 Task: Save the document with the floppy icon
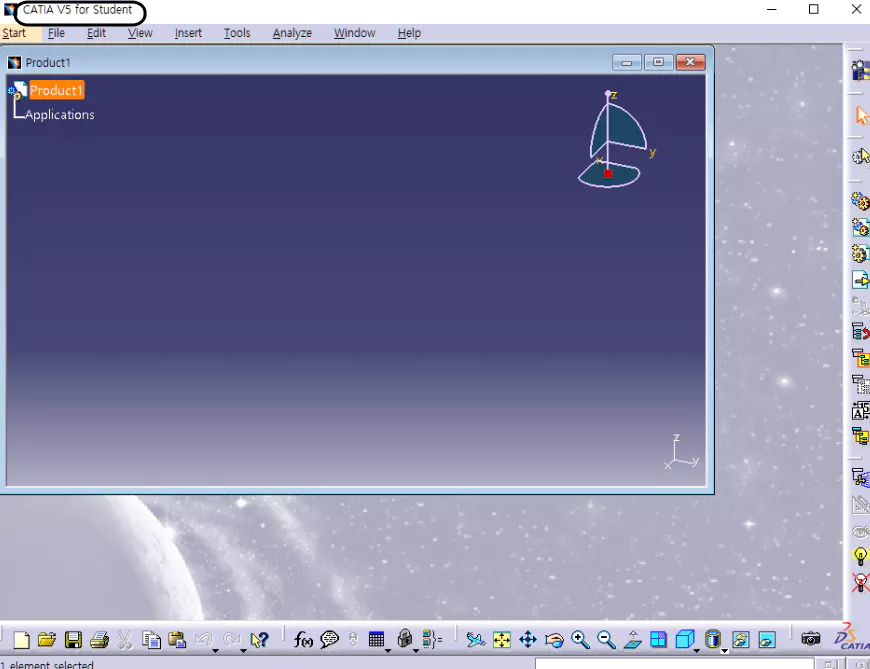click(73, 640)
